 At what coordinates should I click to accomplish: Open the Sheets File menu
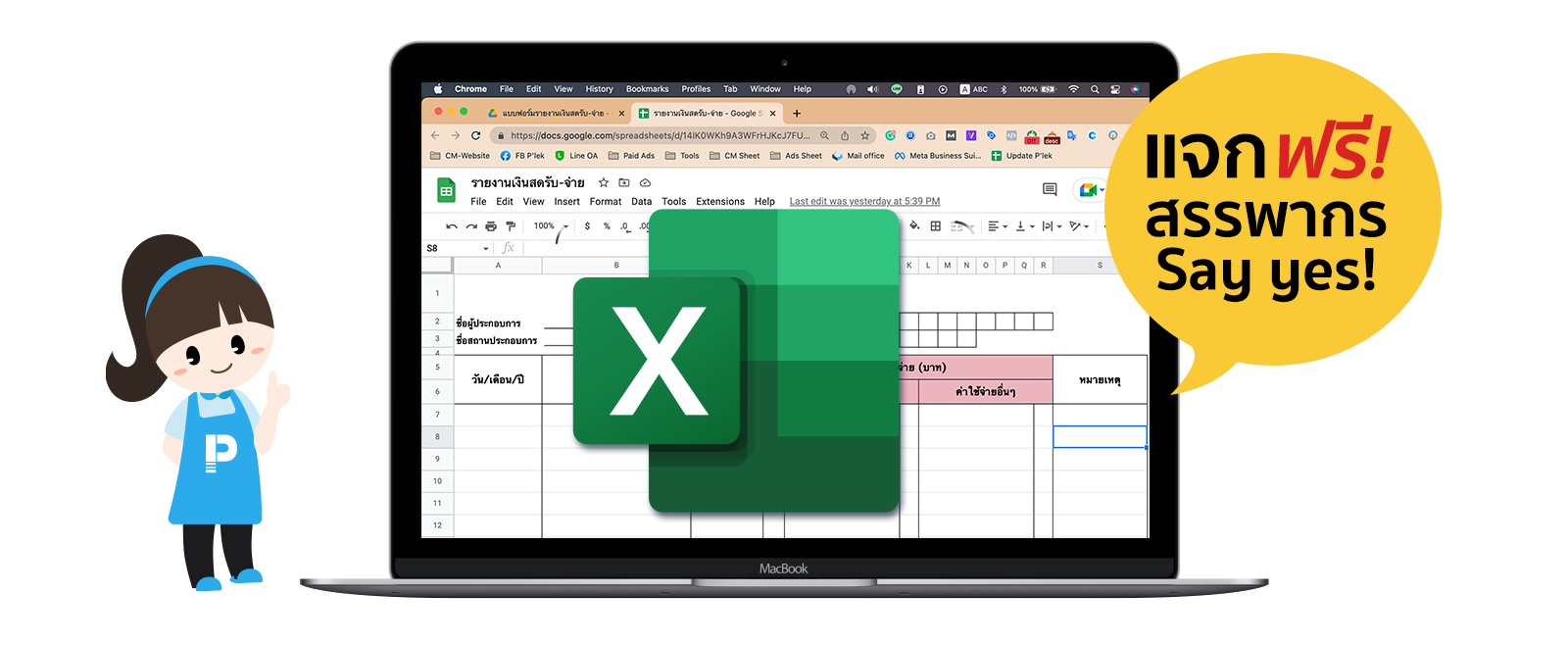tap(478, 202)
